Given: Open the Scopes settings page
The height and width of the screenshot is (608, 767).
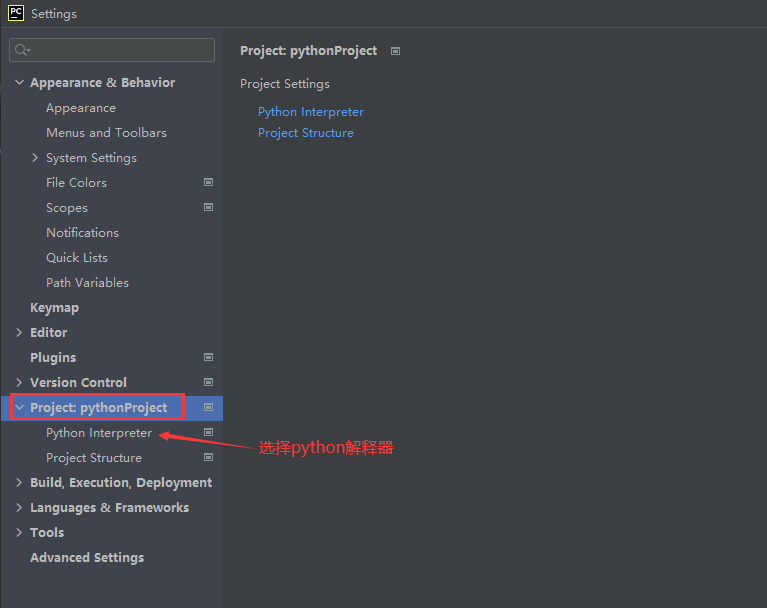Looking at the screenshot, I should [67, 208].
